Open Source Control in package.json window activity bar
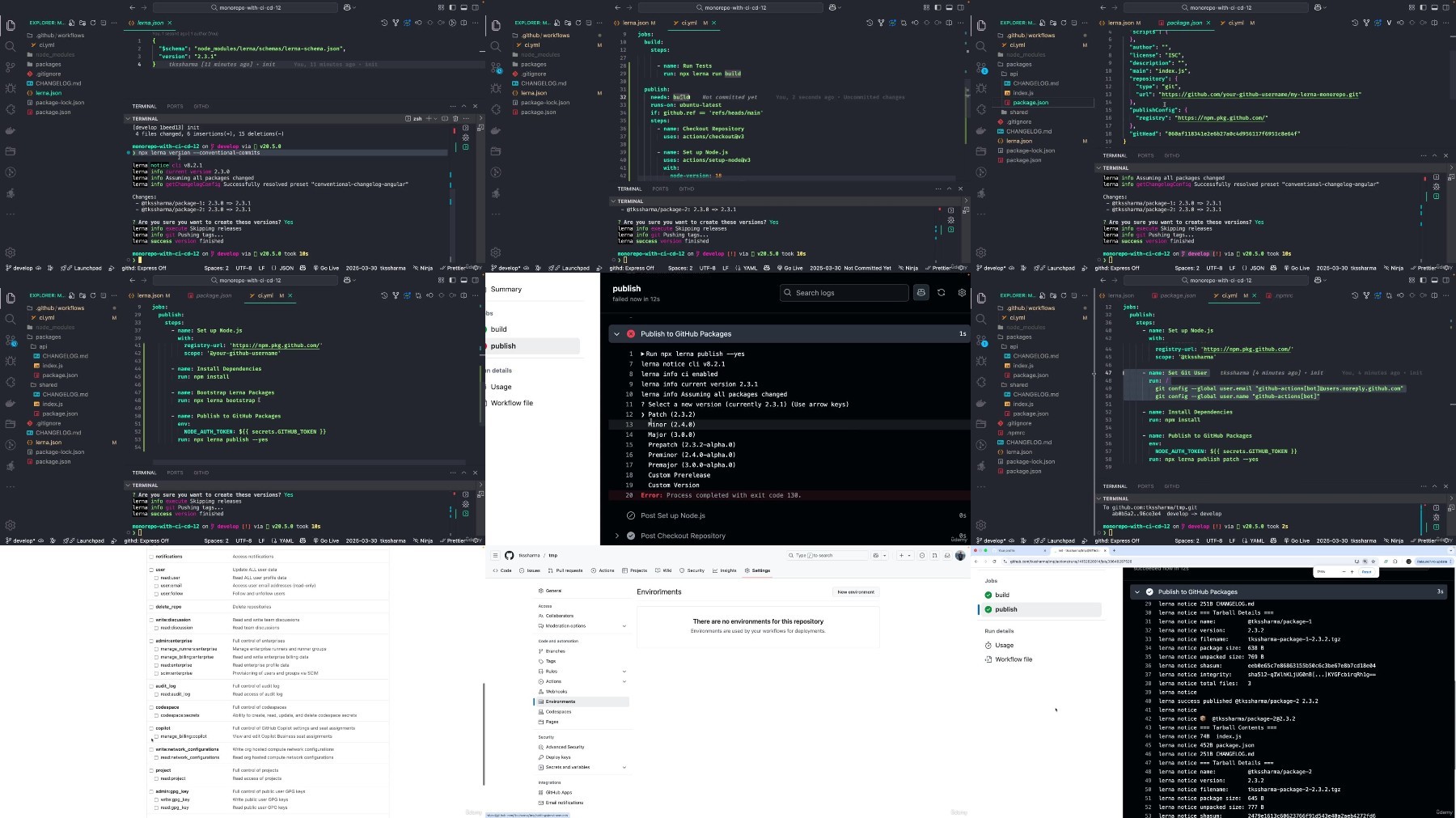This screenshot has width=1456, height=818. [981, 67]
